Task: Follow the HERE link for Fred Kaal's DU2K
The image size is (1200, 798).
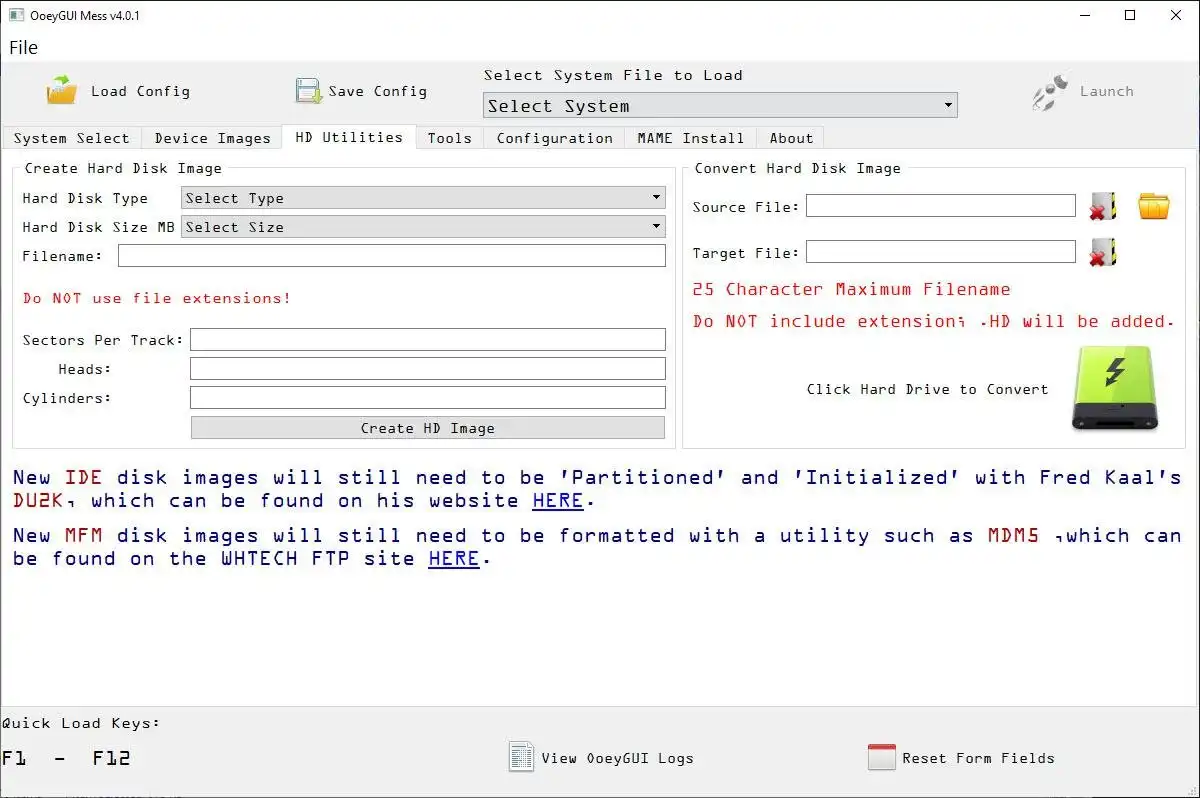Action: 558,501
